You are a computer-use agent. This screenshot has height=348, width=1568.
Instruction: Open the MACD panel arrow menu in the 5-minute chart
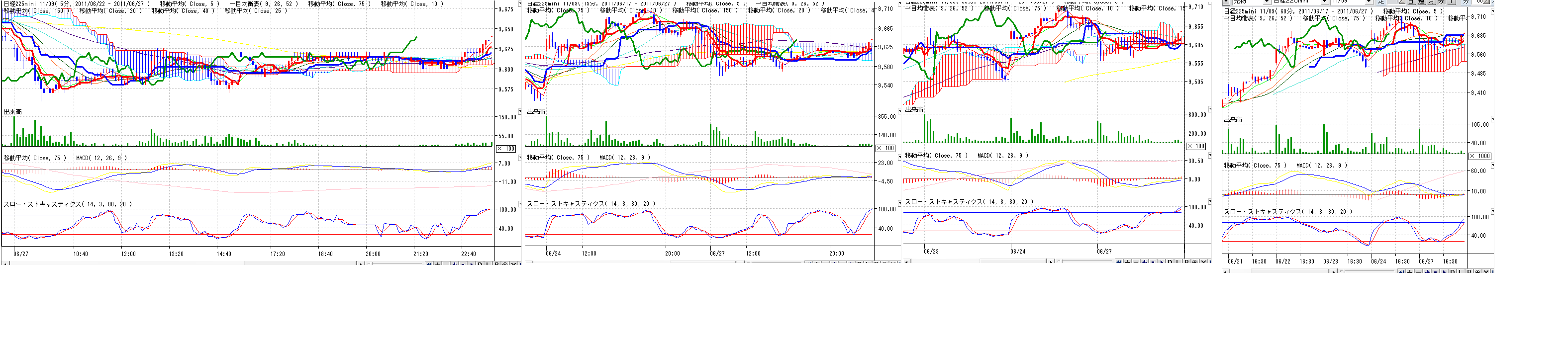pos(520,157)
